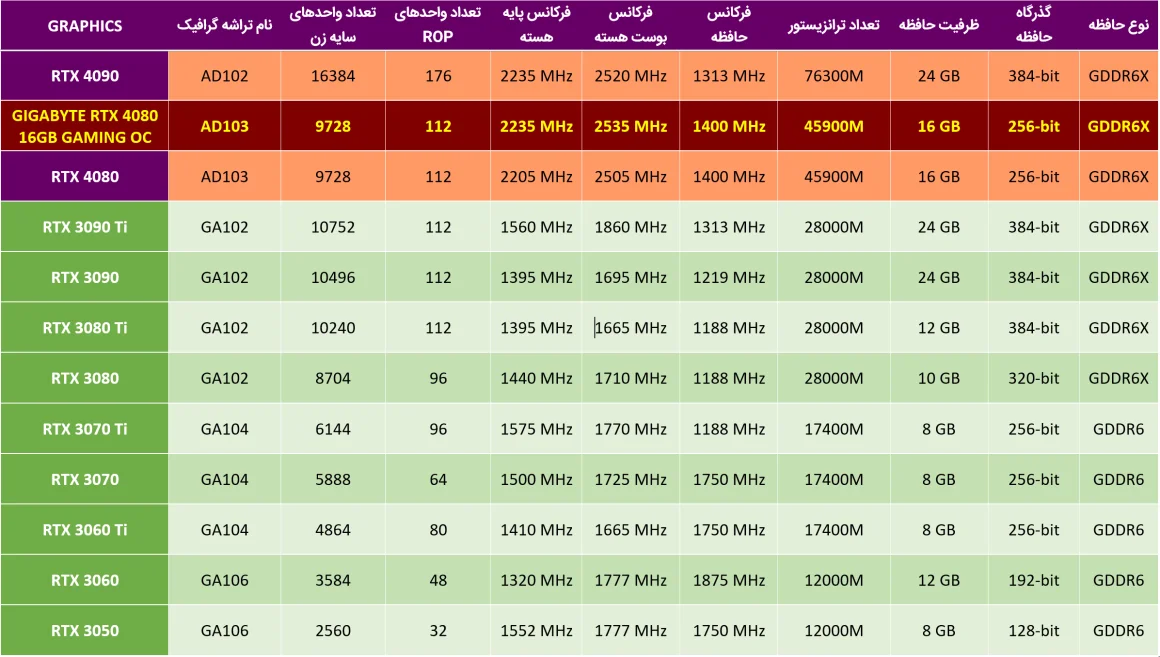Image resolution: width=1160 pixels, height=657 pixels.
Task: Click the 10240 shader count cell
Action: [x=333, y=328]
